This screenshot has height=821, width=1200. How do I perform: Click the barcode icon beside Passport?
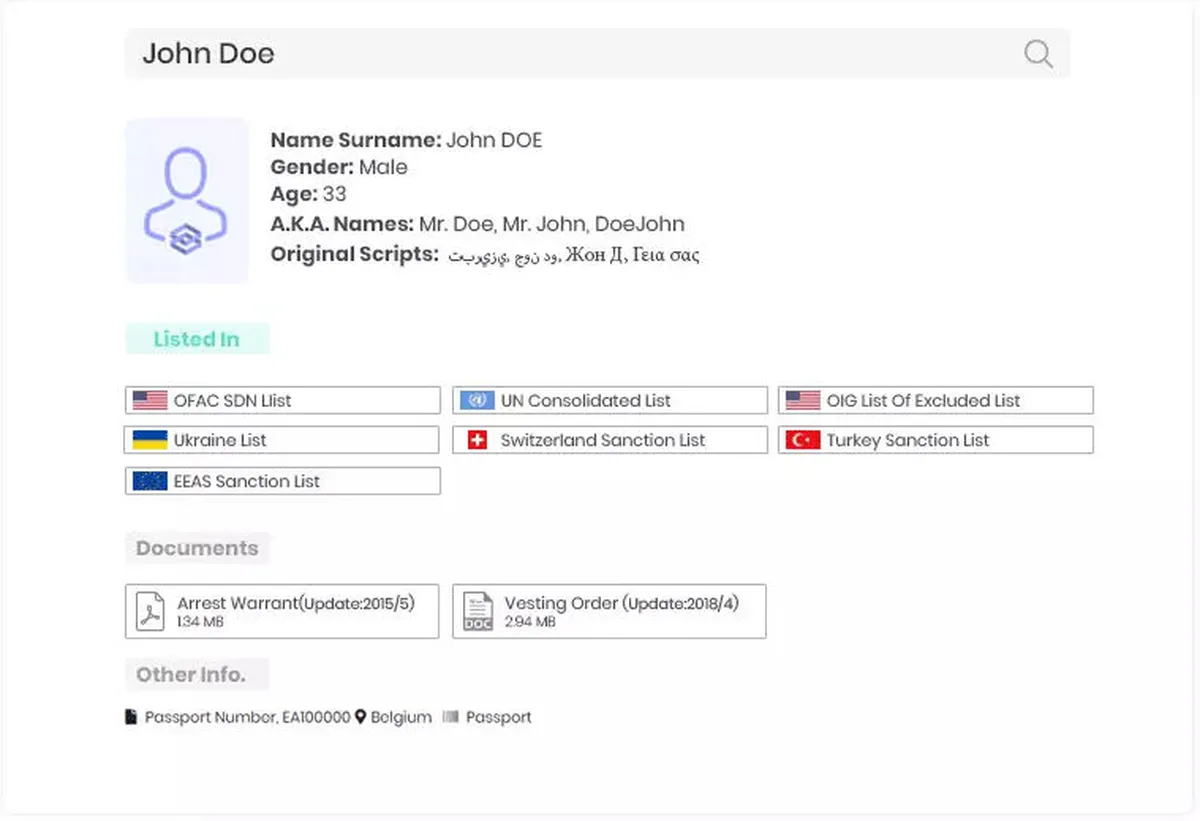tap(450, 717)
